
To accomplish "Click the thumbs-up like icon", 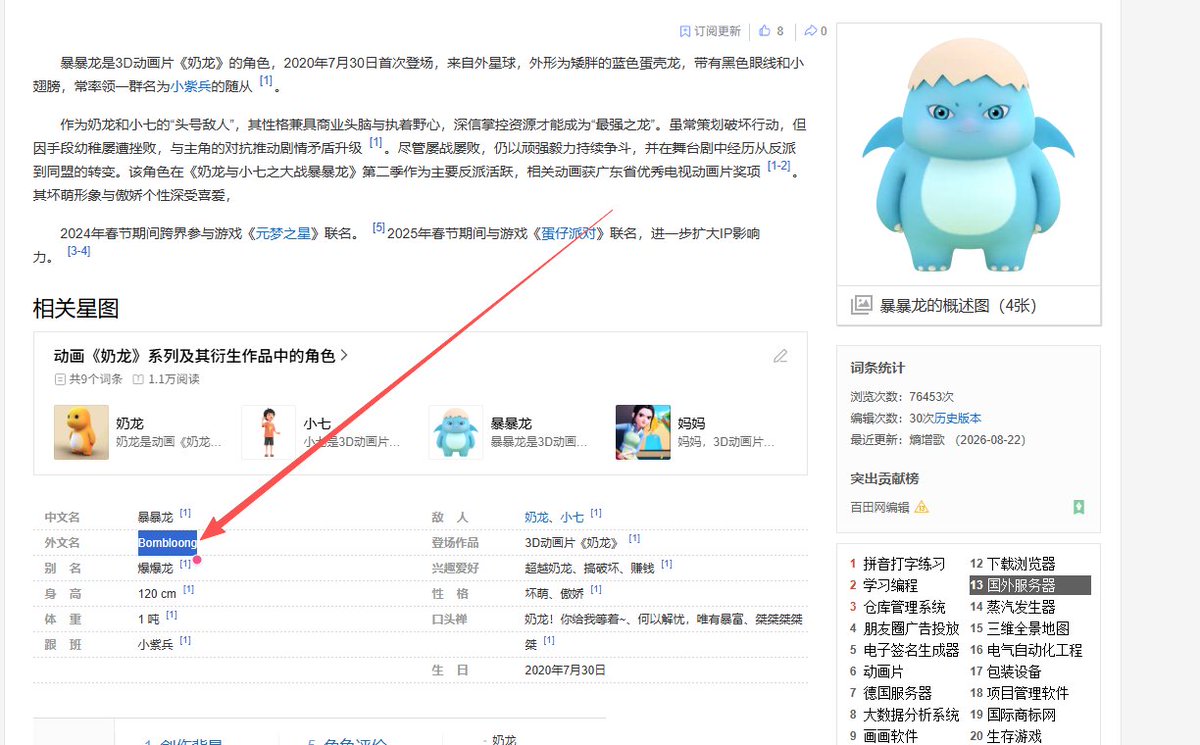I will pos(765,31).
